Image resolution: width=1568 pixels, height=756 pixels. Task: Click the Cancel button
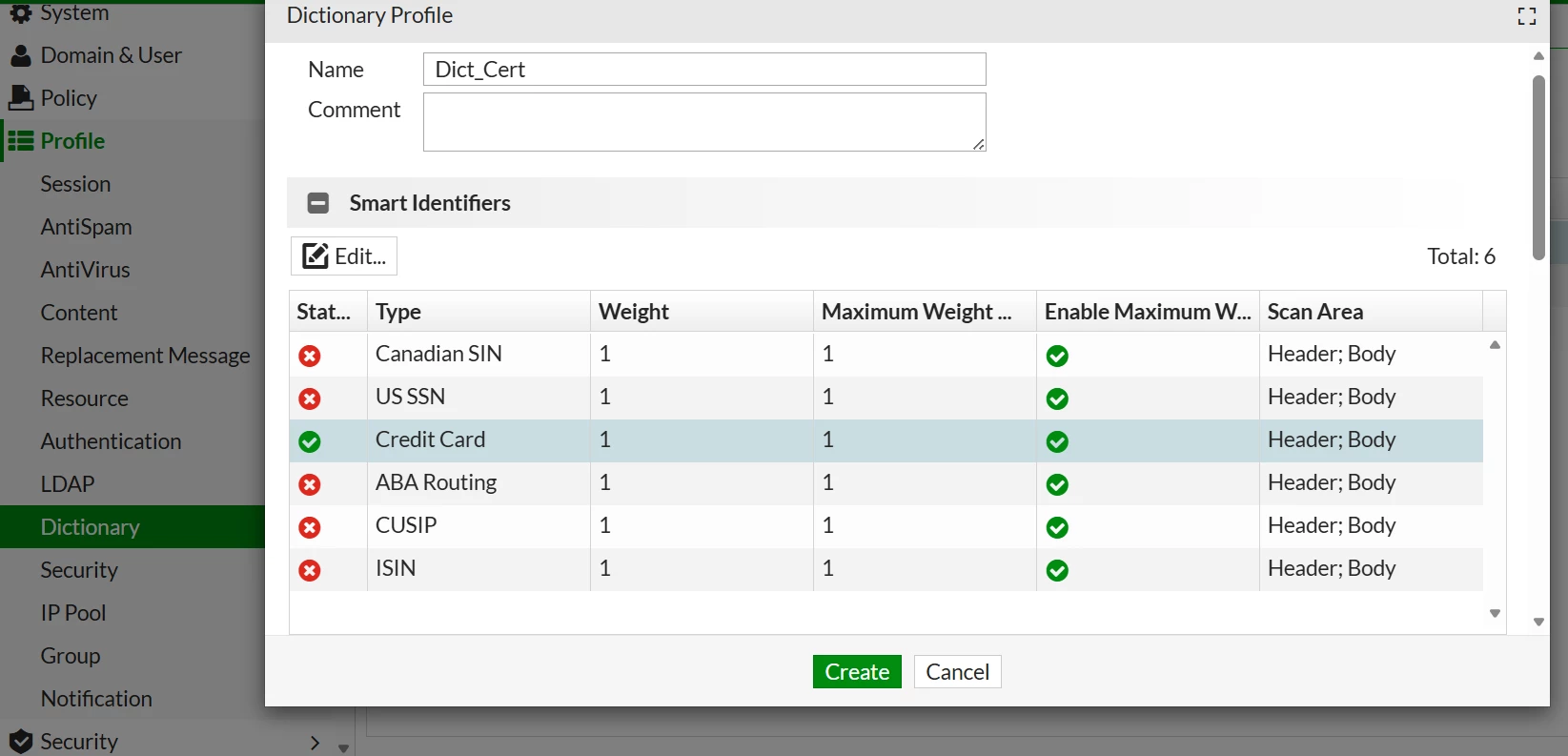click(957, 672)
